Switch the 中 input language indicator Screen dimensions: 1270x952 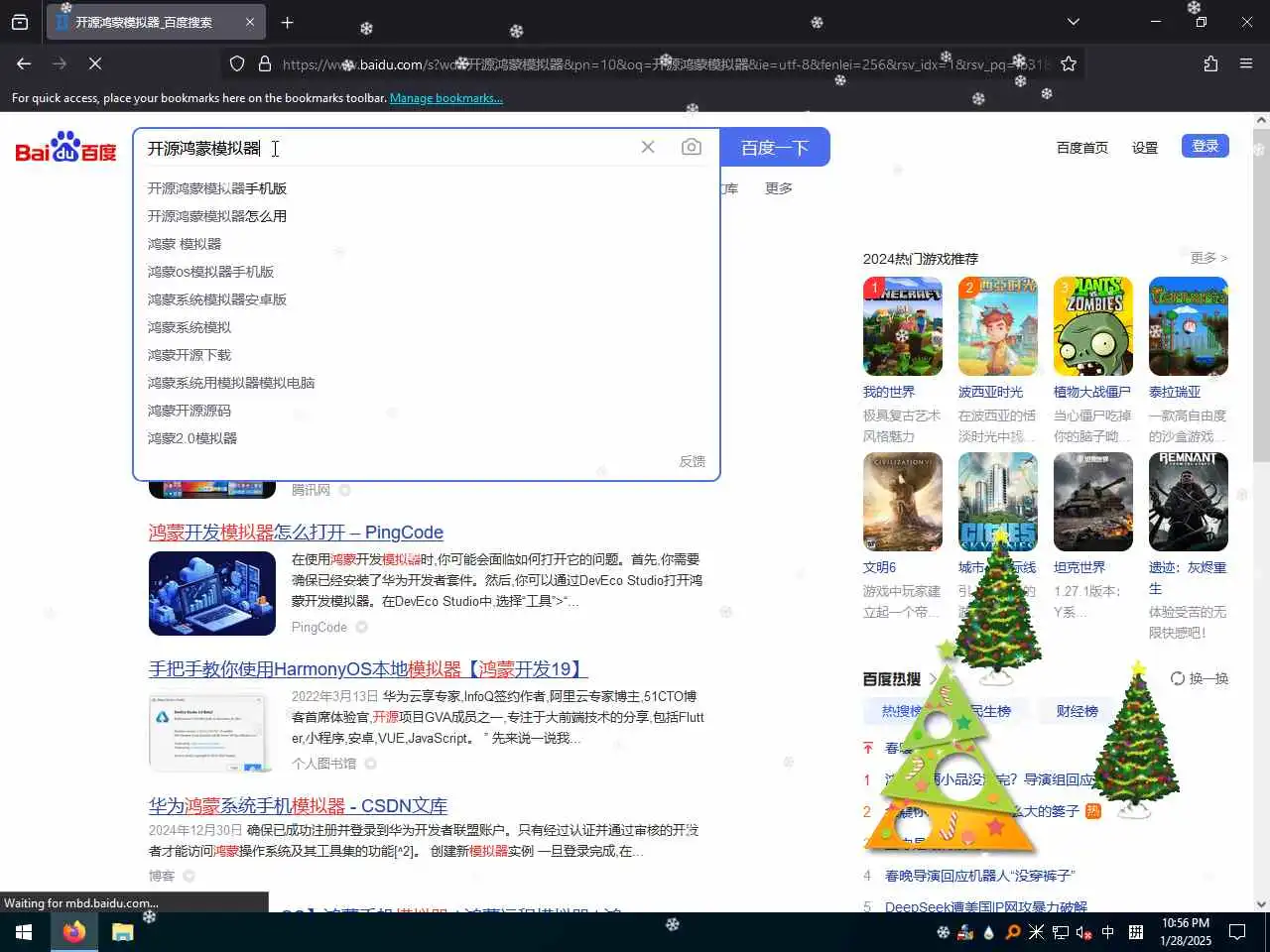coord(1108,932)
